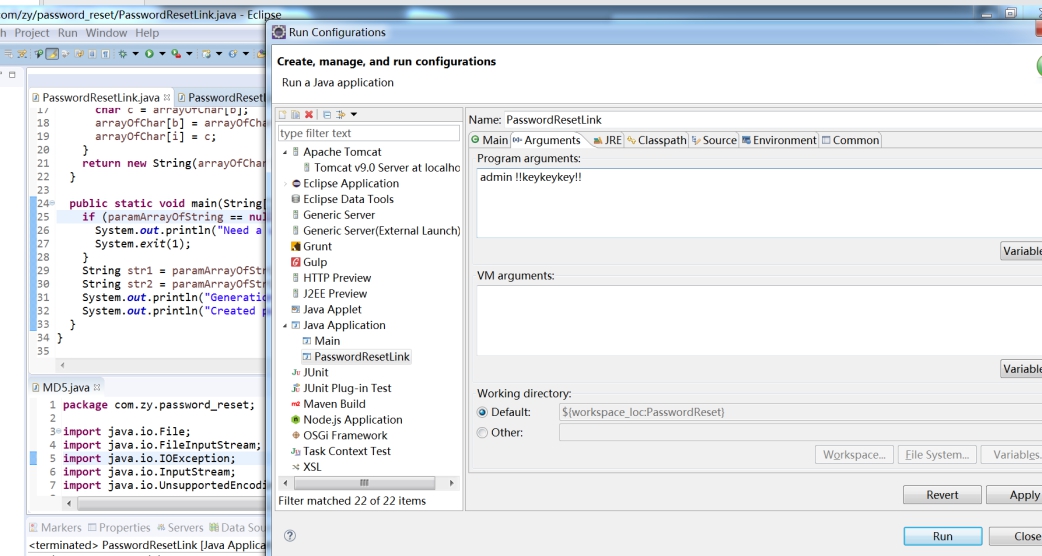The image size is (1042, 556).
Task: Click the Run Last Tool icon in toolbar
Action: point(176,54)
